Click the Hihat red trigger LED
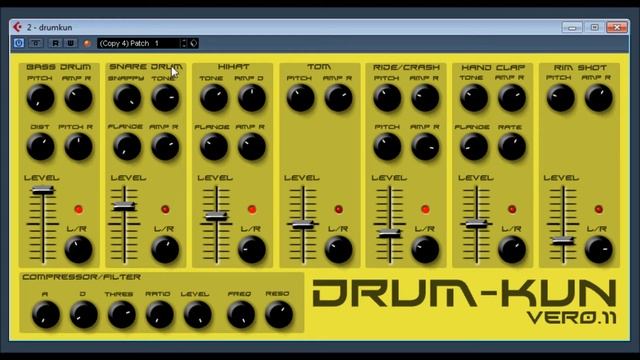This screenshot has width=640, height=360. pyautogui.click(x=252, y=209)
